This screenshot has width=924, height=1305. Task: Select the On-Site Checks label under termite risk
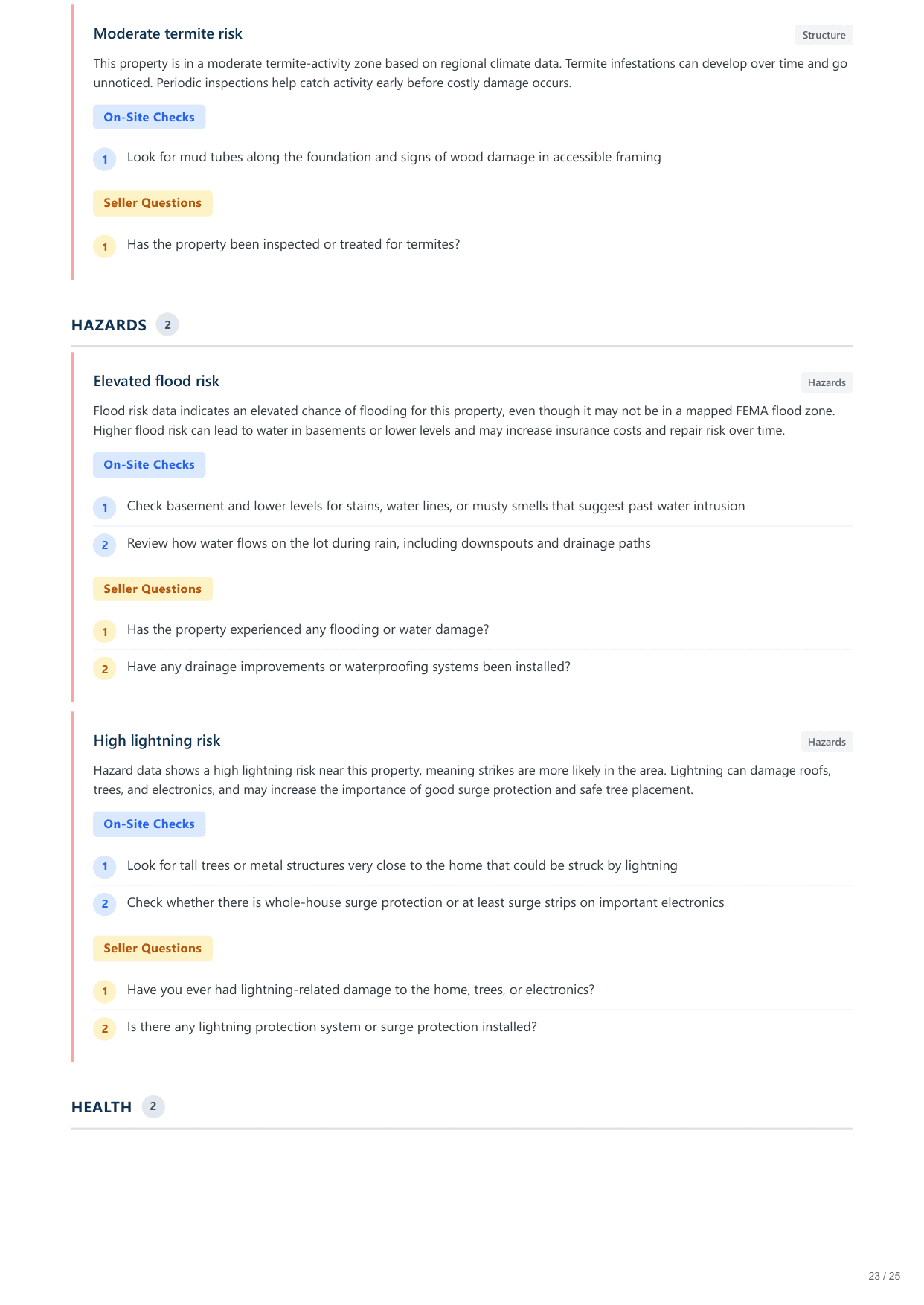click(x=149, y=117)
